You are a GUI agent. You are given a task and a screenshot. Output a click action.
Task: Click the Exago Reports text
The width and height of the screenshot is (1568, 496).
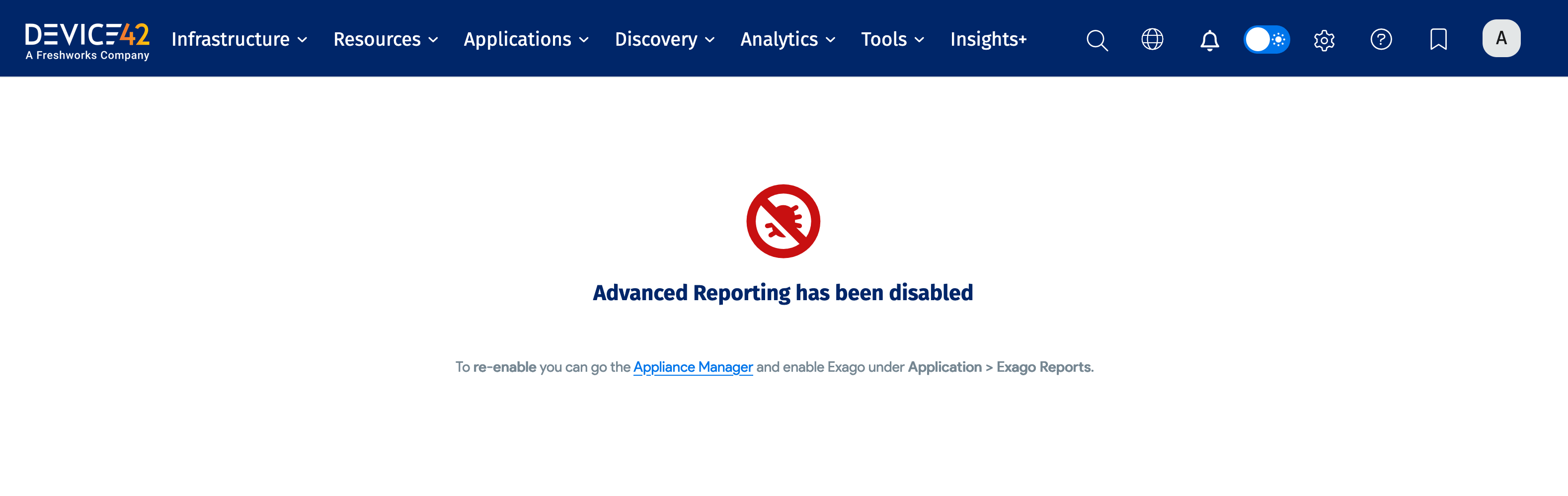click(1044, 367)
